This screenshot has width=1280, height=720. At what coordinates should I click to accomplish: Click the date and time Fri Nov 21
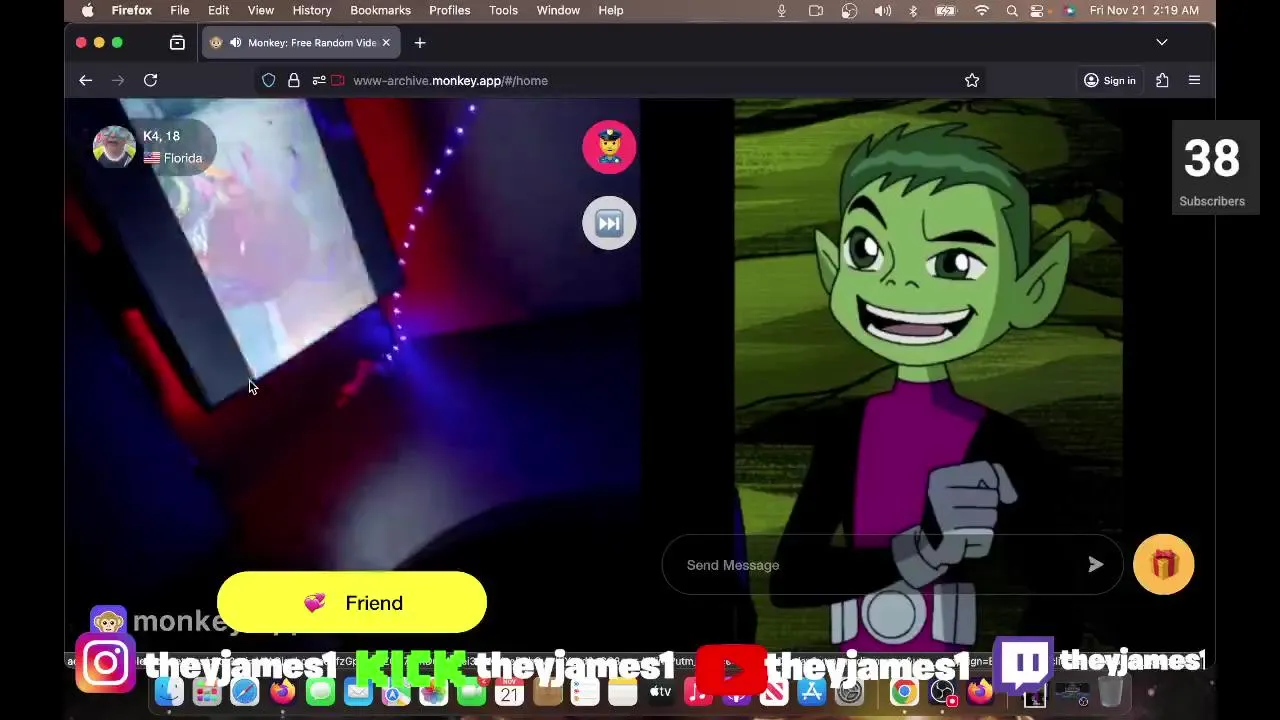pos(1144,10)
